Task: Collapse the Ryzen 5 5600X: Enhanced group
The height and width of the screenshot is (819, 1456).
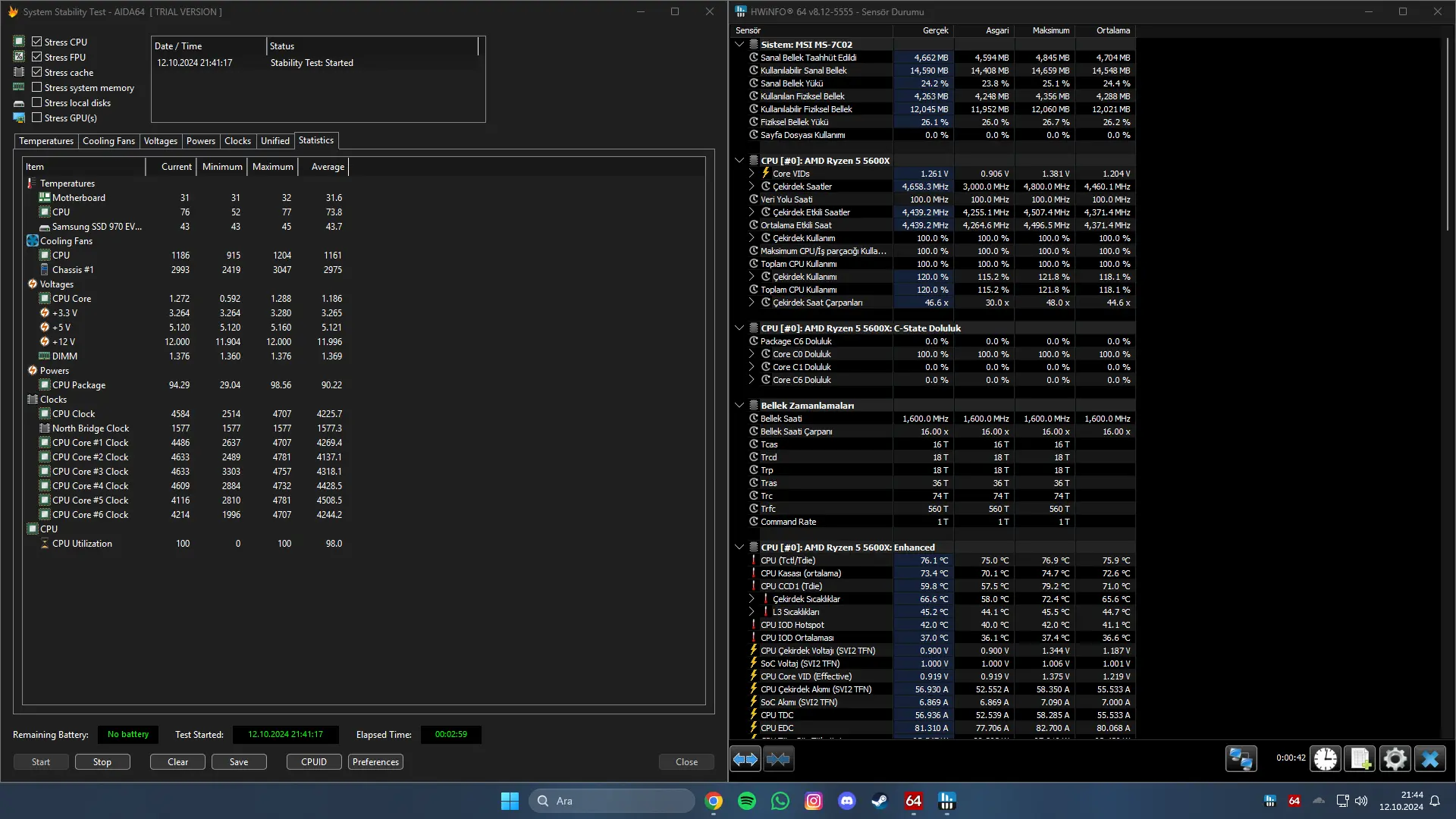Action: [x=739, y=548]
